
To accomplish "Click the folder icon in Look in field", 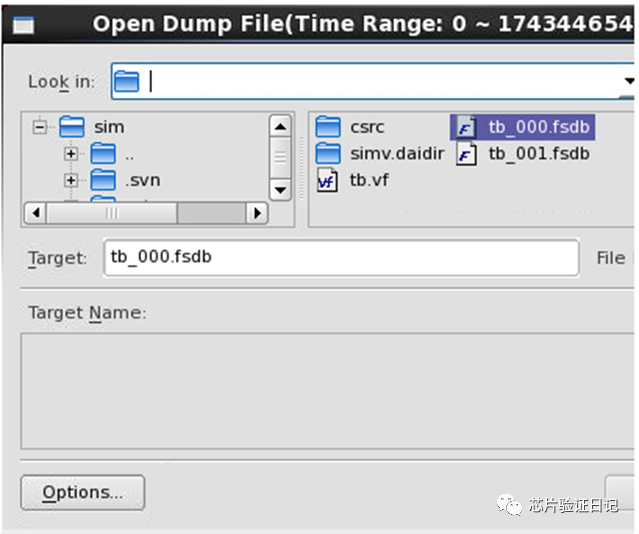I will click(127, 81).
